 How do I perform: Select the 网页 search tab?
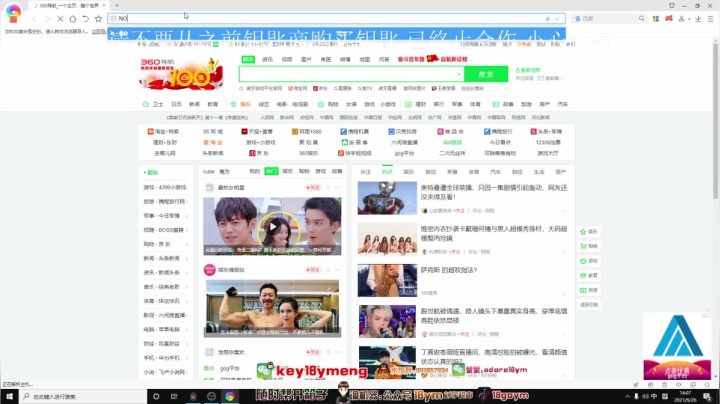click(x=248, y=60)
